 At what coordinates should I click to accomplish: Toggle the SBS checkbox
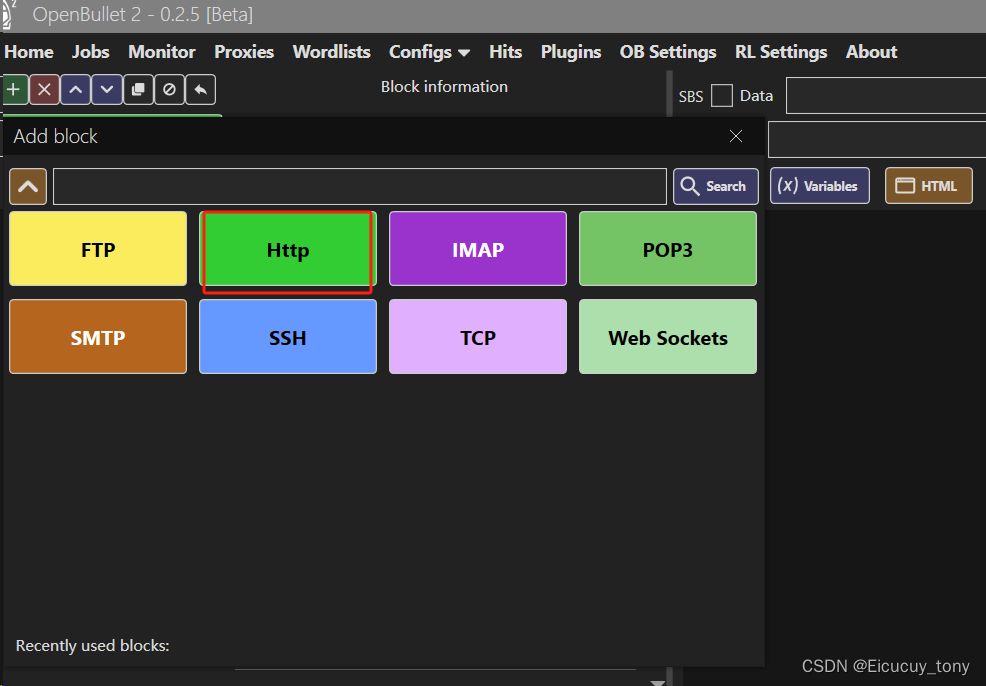[x=722, y=96]
